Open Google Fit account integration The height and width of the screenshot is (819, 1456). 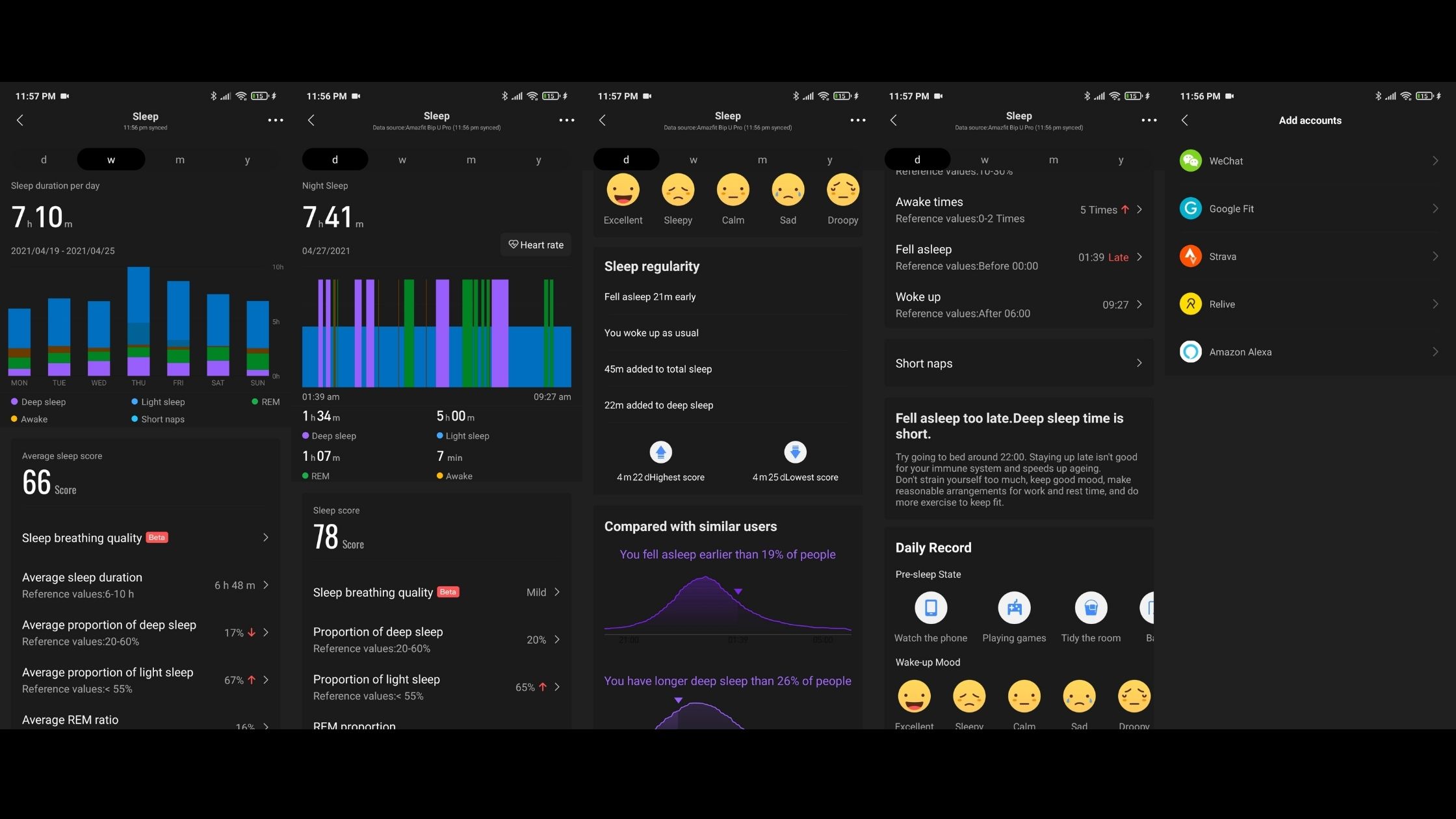click(x=1310, y=208)
